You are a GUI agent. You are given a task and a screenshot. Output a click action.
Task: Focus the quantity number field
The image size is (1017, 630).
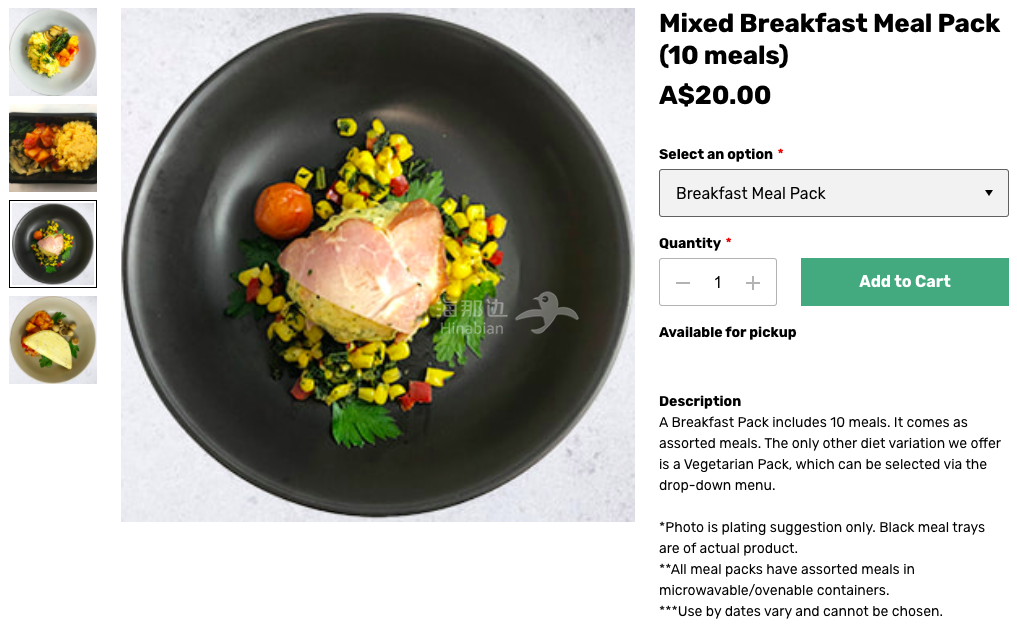[x=717, y=282]
